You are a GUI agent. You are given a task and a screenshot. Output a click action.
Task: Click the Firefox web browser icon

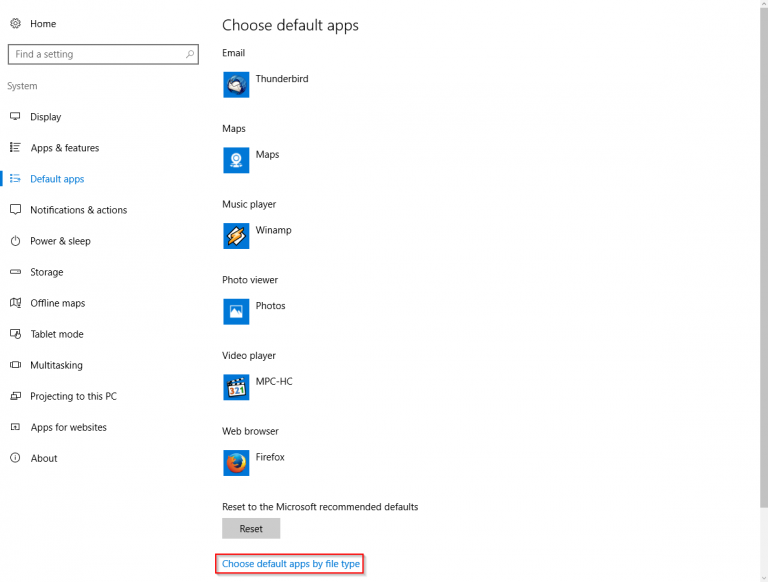click(236, 463)
